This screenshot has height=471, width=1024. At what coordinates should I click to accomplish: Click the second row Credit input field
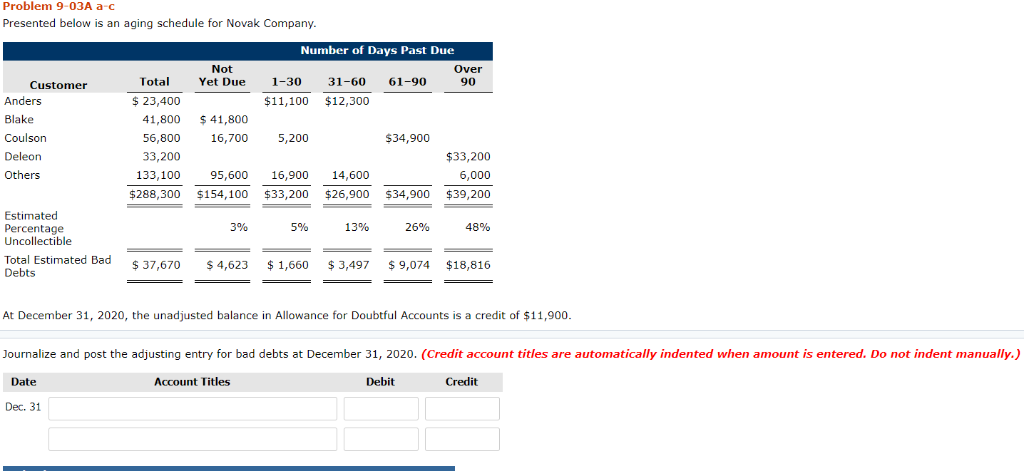click(462, 439)
